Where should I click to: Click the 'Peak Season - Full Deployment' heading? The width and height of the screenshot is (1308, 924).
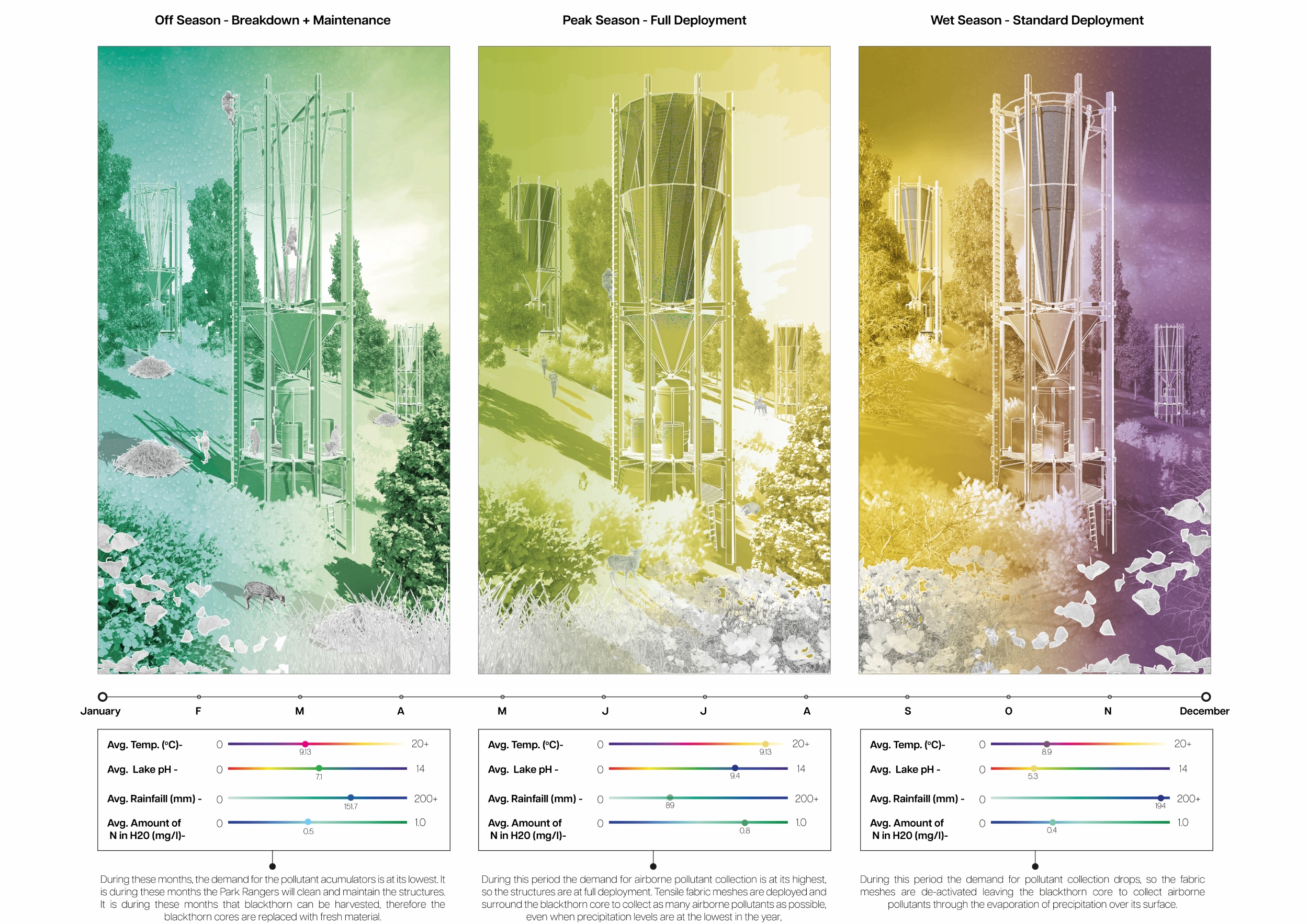point(654,20)
